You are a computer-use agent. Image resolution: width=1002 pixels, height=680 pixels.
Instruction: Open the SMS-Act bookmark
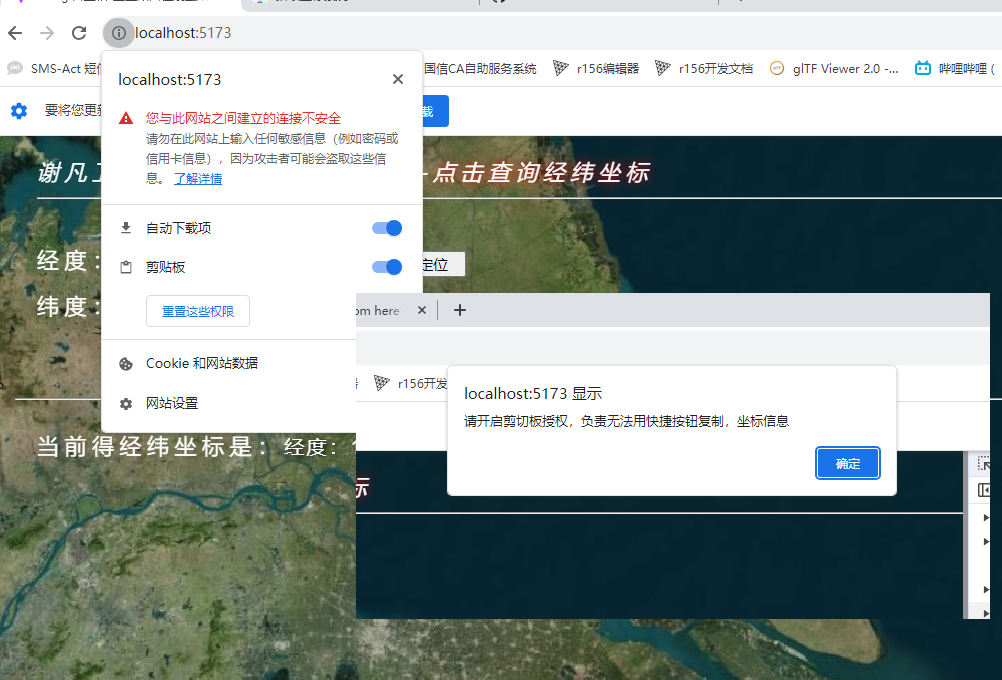[54, 68]
